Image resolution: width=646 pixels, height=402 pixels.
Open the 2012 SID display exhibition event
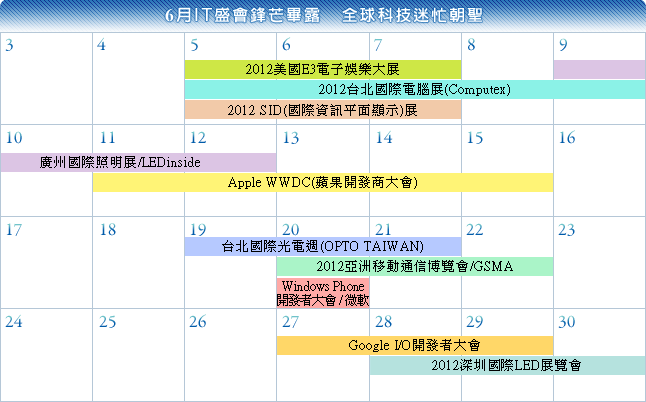tap(322, 109)
